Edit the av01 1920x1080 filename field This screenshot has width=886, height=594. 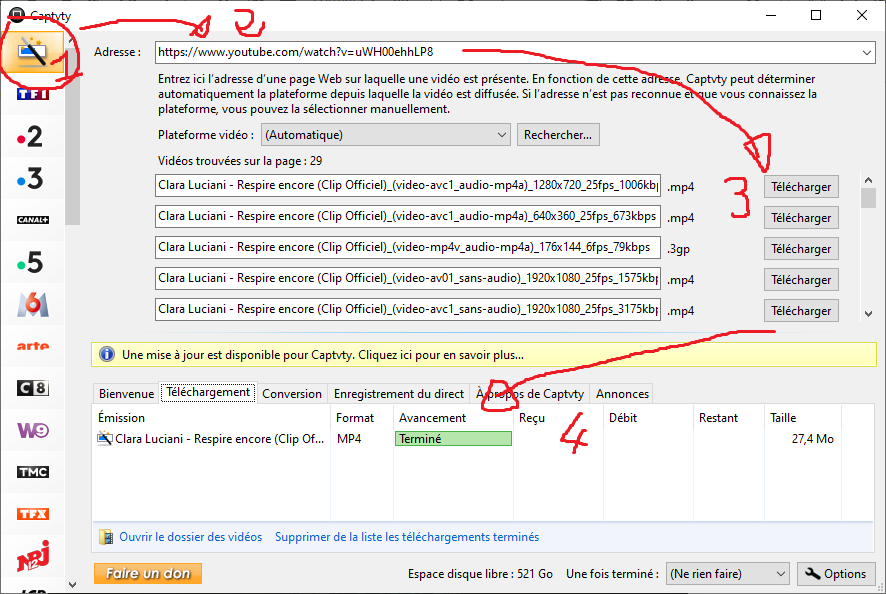[408, 279]
